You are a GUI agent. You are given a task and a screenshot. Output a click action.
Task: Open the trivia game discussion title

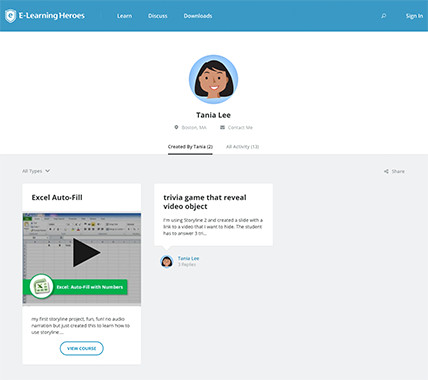pyautogui.click(x=205, y=202)
